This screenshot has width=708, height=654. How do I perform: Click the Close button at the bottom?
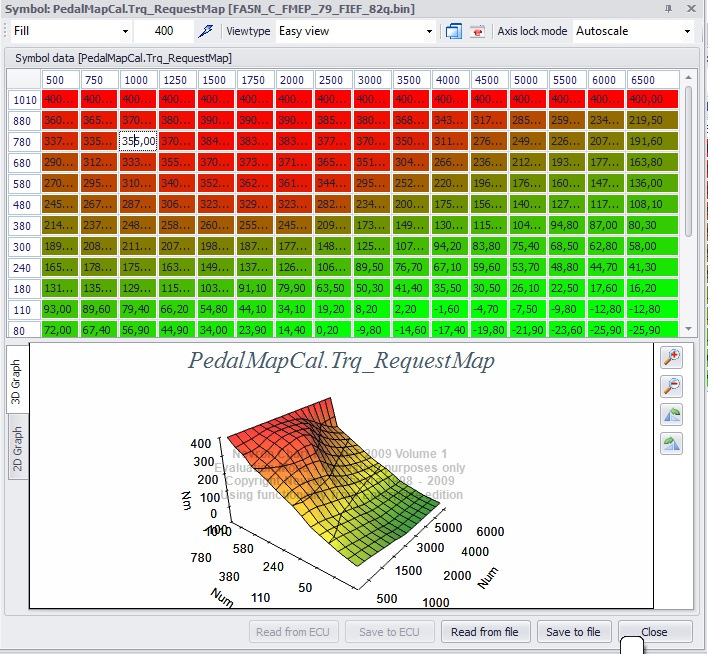tap(655, 632)
